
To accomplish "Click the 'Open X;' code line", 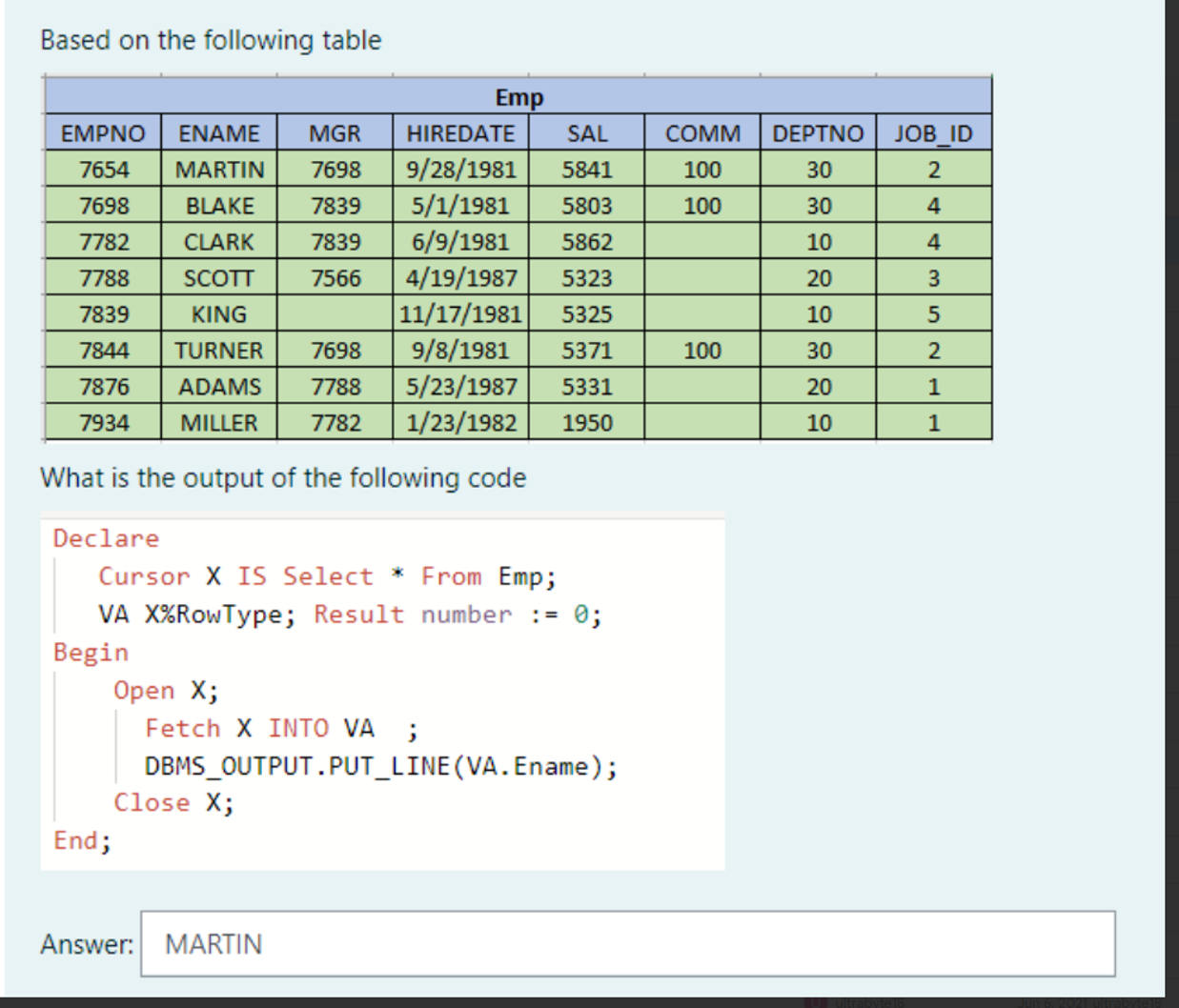I will pyautogui.click(x=166, y=691).
